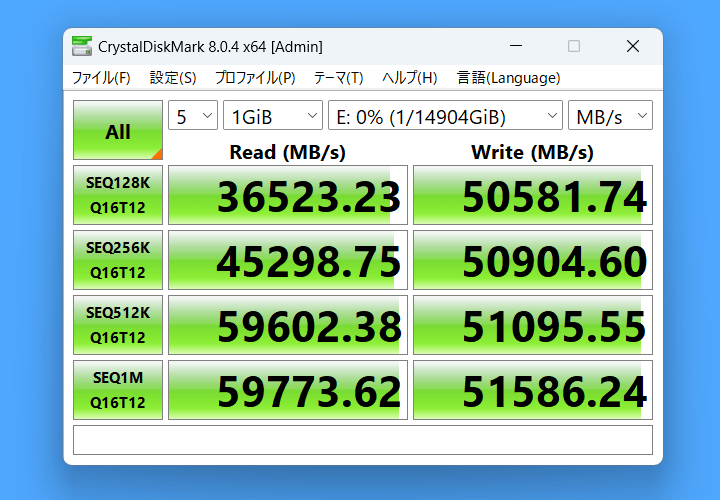The height and width of the screenshot is (500, 720).
Task: Open the 言語(Language) menu
Action: [508, 78]
